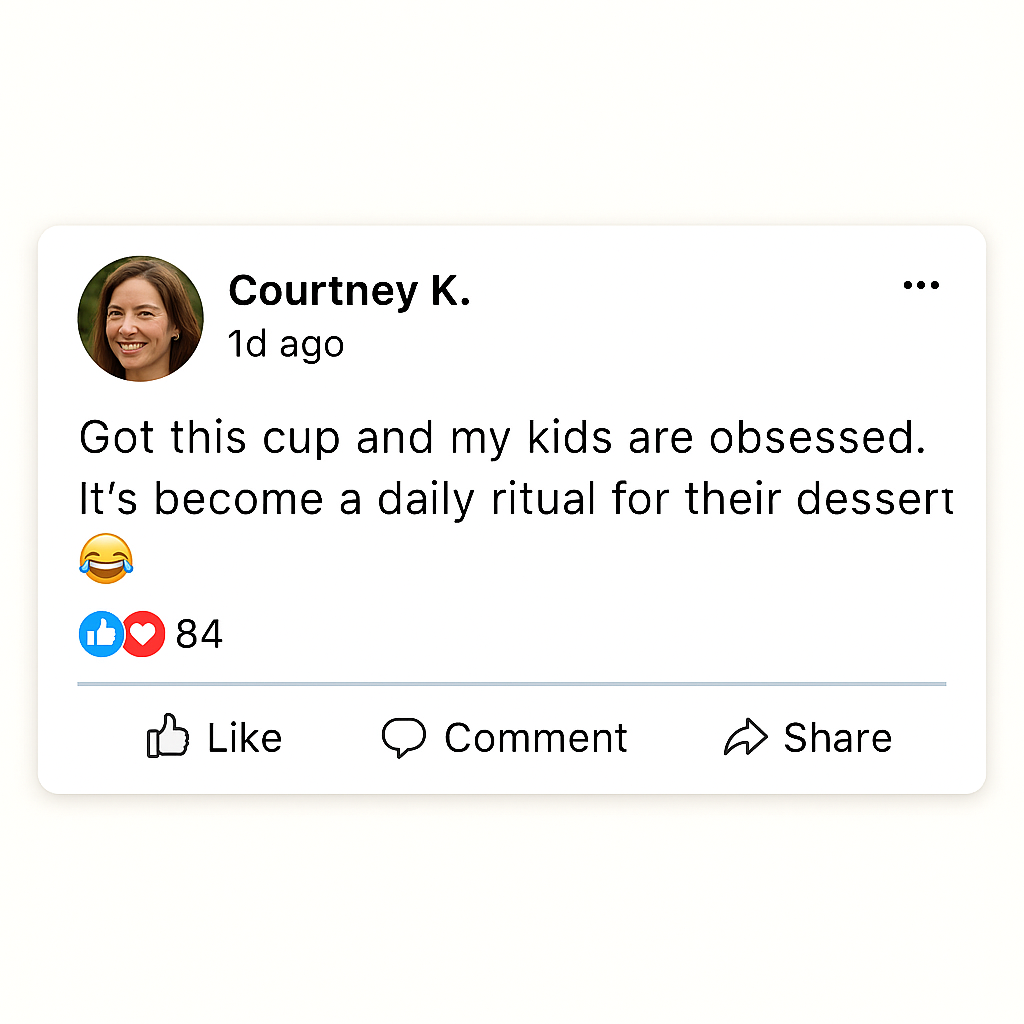1024x1024 pixels.
Task: Click the "1d ago" timestamp
Action: click(x=286, y=344)
